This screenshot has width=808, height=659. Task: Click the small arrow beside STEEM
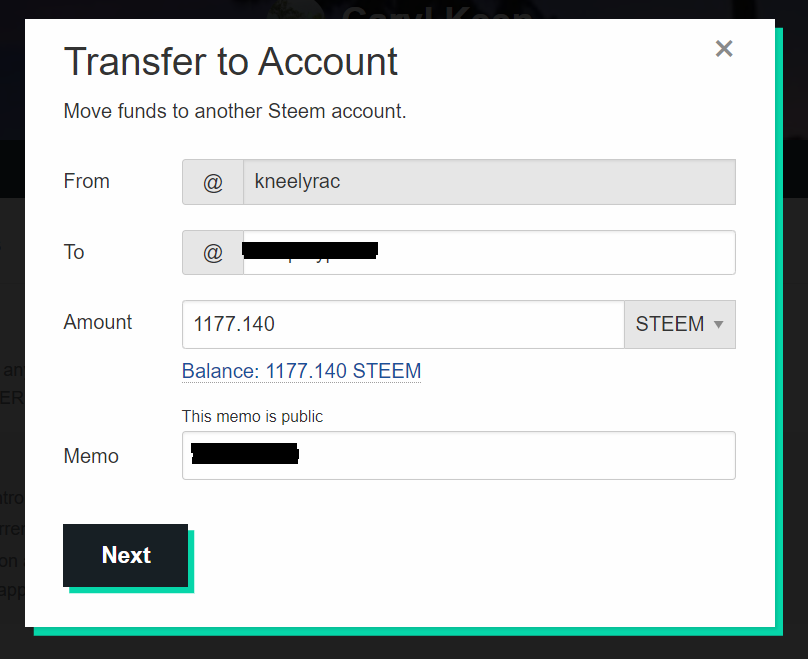pos(718,325)
